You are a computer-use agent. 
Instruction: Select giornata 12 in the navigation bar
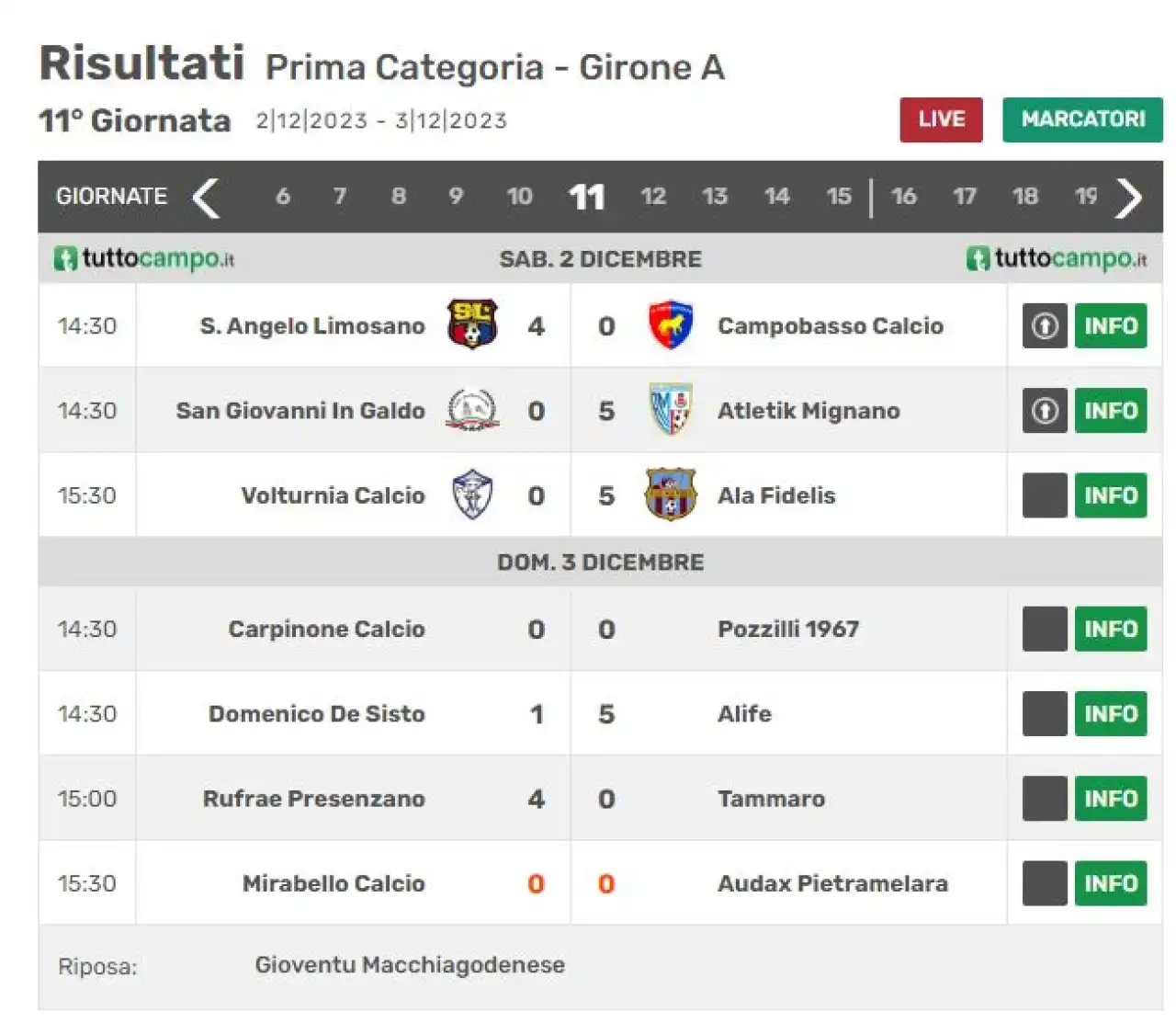(653, 196)
